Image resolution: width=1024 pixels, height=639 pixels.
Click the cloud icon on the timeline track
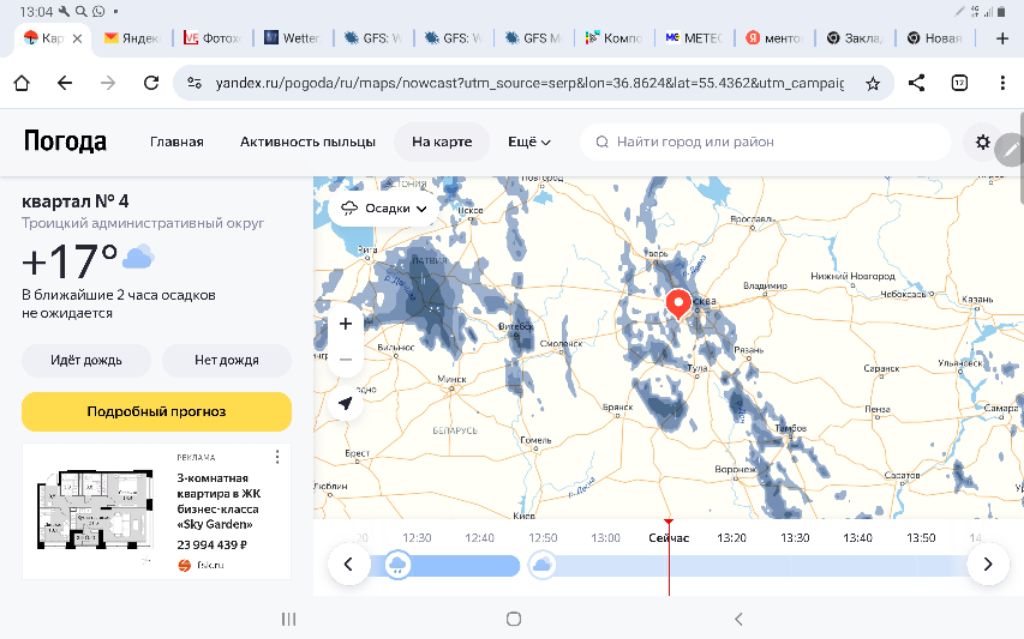(542, 565)
